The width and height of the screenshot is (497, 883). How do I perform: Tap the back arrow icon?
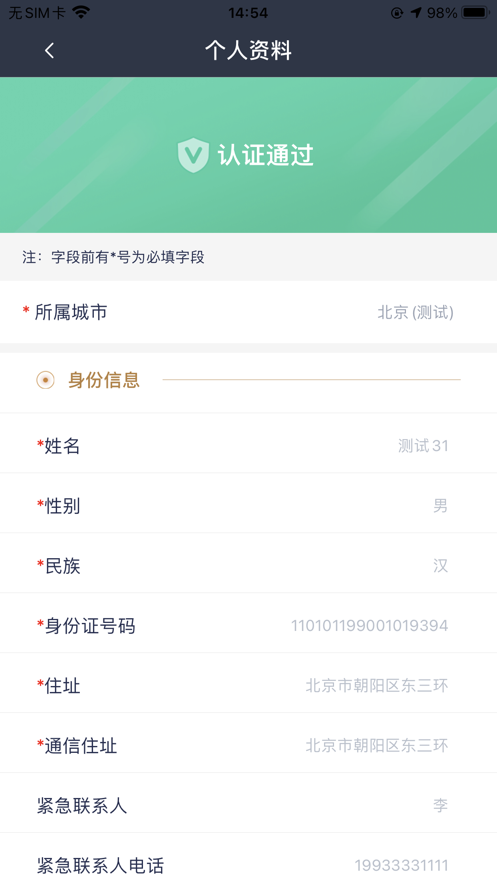tap(50, 51)
